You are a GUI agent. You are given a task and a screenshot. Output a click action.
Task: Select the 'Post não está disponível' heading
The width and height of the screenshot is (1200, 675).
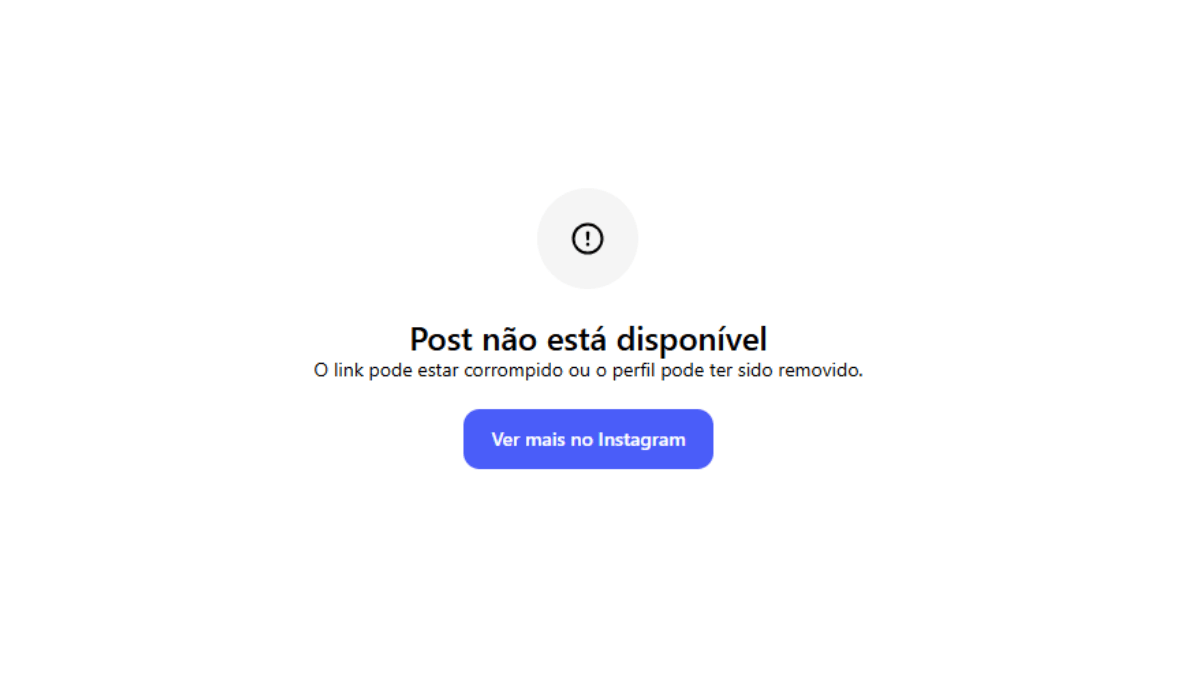[x=588, y=339]
